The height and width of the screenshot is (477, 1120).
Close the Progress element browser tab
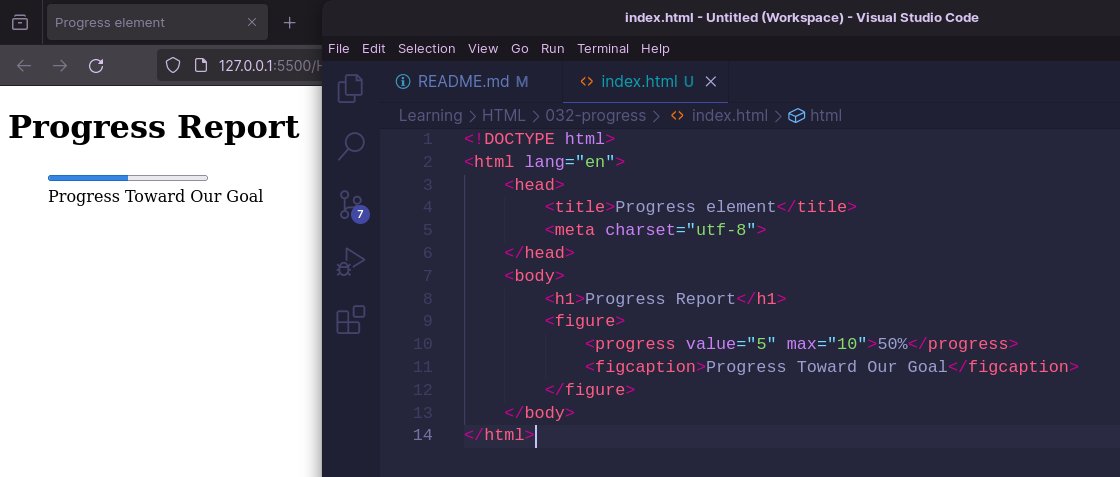pyautogui.click(x=251, y=22)
